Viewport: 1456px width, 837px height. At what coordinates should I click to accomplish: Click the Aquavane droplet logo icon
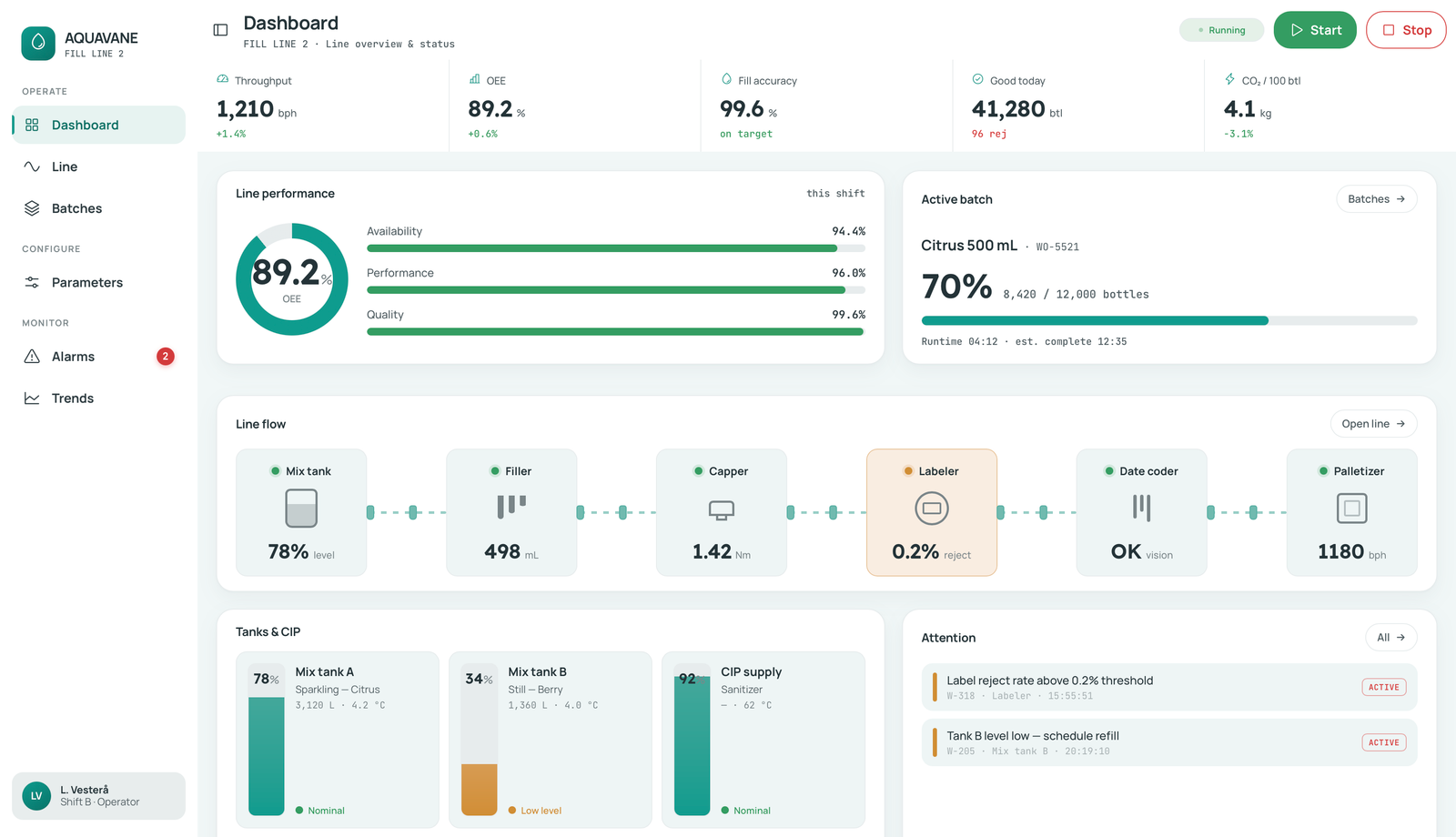[x=38, y=44]
